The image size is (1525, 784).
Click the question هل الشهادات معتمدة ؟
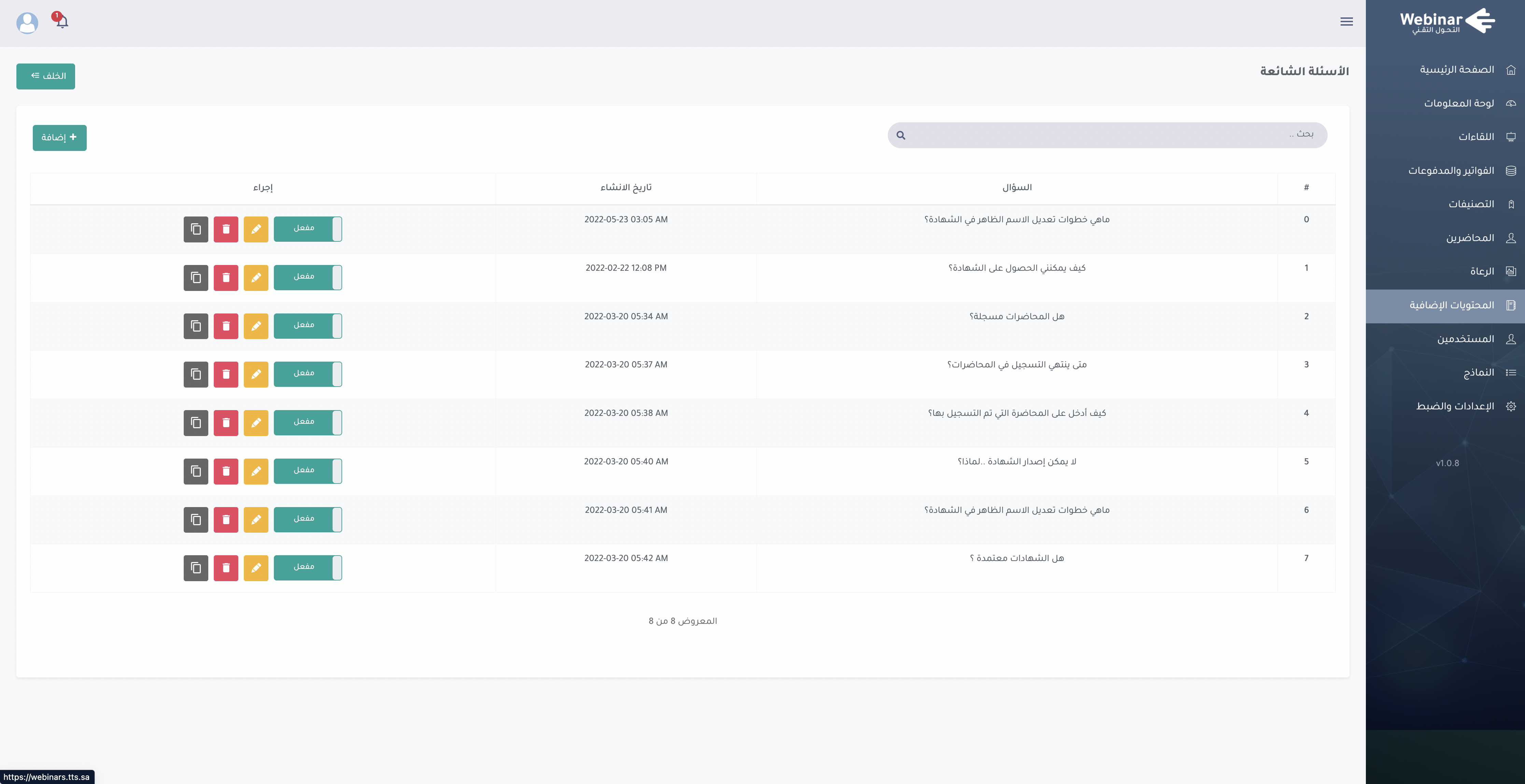(1017, 558)
